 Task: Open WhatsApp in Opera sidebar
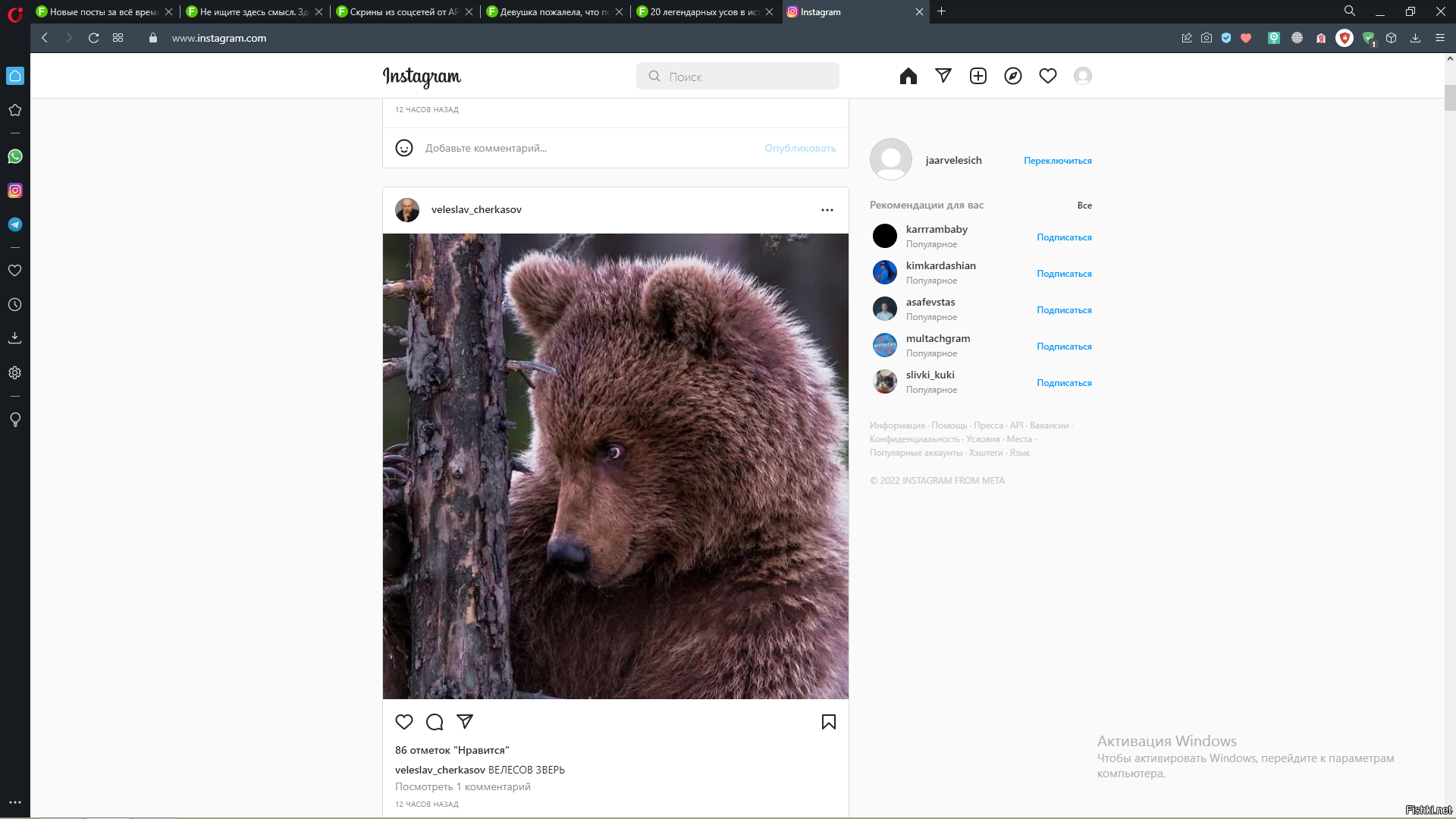click(15, 156)
